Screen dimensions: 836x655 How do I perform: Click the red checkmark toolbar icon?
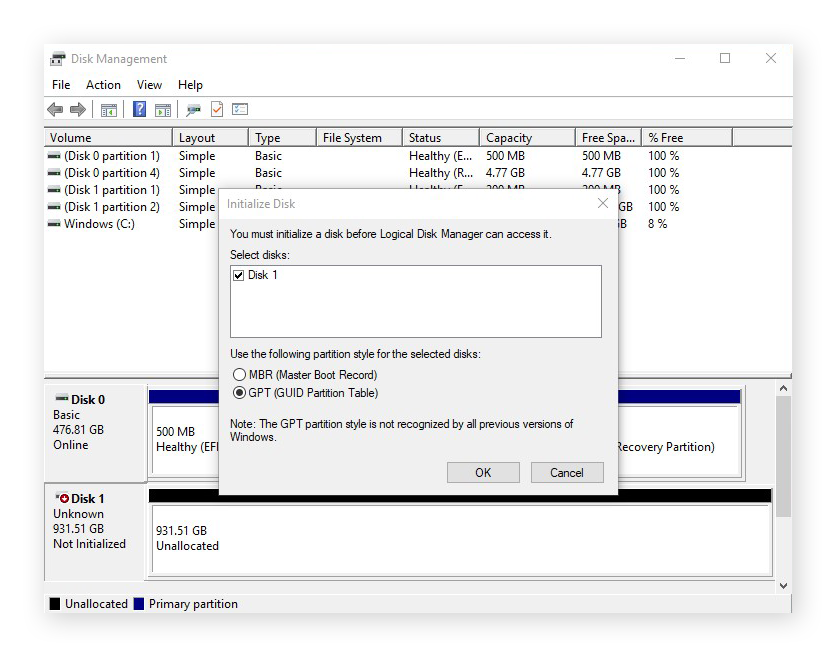(217, 109)
